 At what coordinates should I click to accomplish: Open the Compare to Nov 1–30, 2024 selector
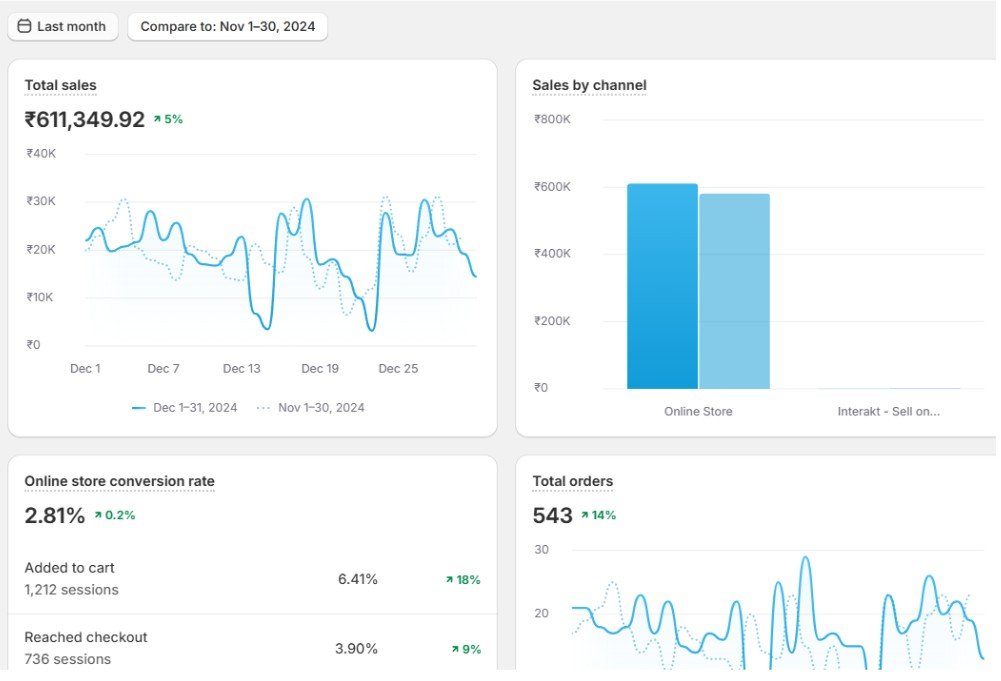pos(227,26)
